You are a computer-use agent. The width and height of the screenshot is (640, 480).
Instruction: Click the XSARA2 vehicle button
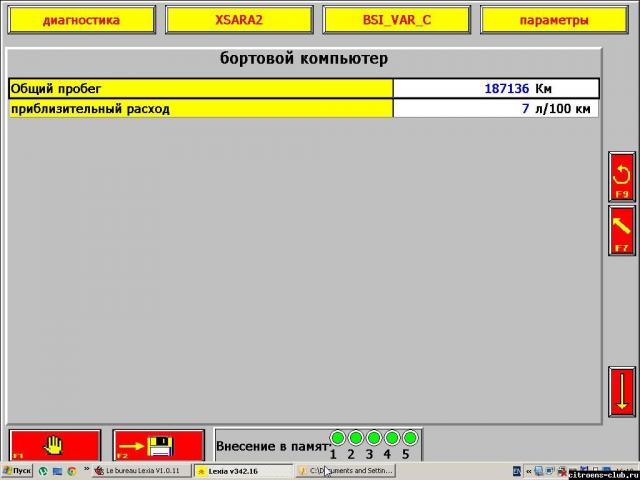[239, 20]
